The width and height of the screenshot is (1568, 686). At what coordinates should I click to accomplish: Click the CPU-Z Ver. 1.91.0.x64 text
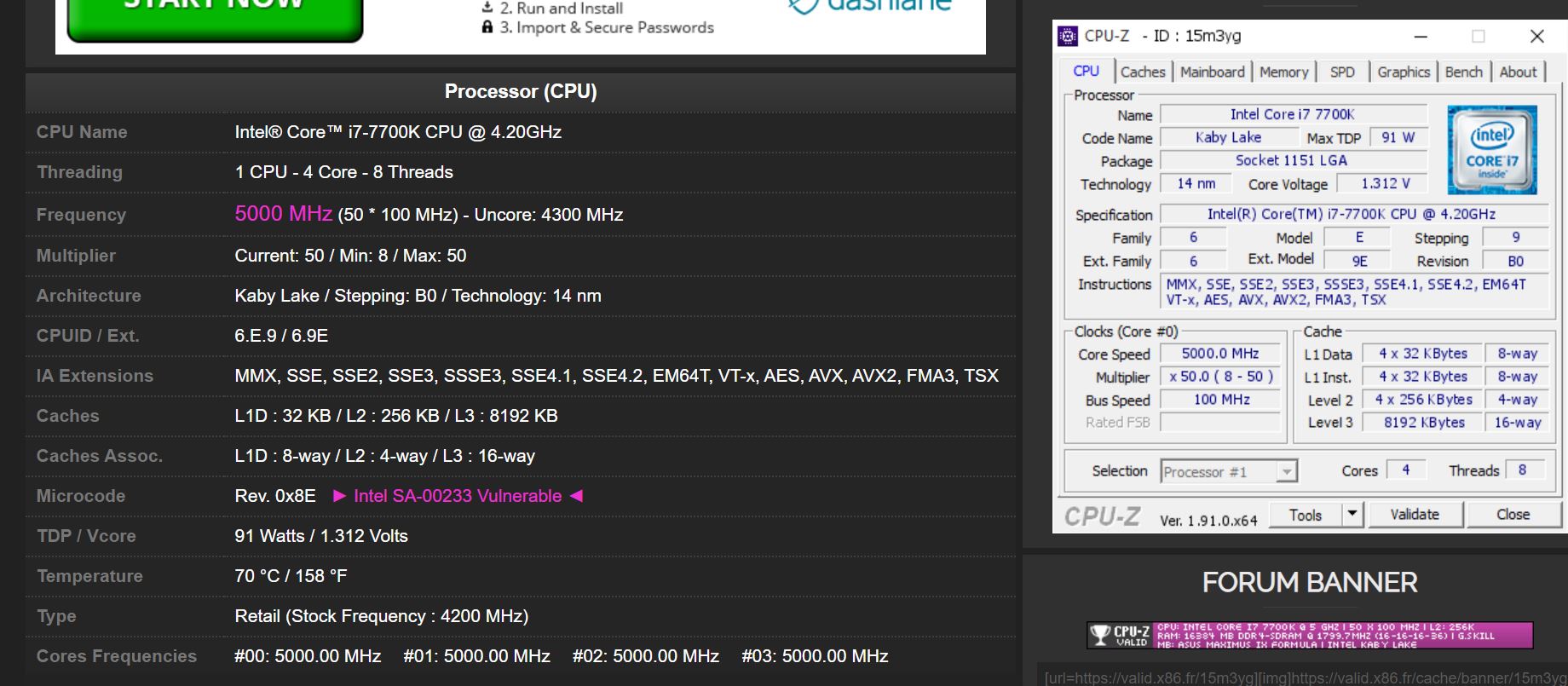click(x=1208, y=521)
